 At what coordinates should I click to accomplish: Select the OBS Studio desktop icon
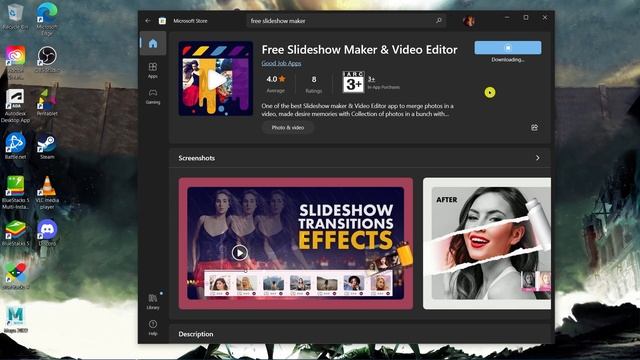click(47, 59)
